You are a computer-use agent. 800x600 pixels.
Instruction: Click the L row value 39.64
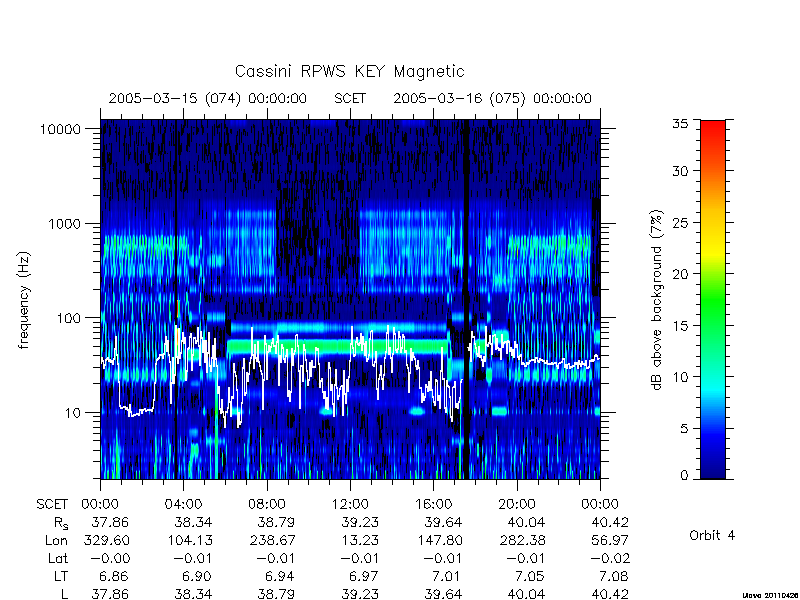click(x=443, y=594)
